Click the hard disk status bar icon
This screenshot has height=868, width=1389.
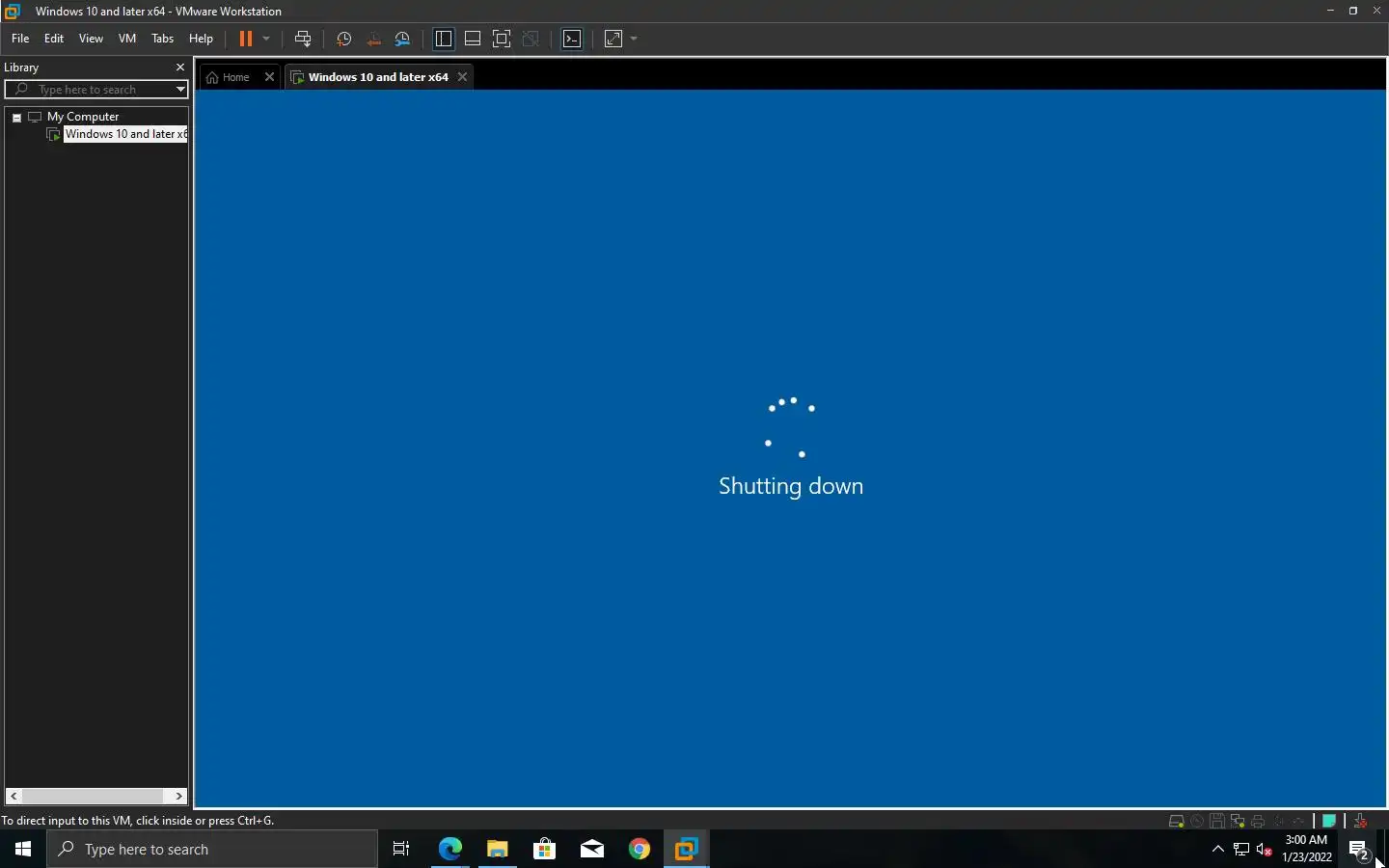pos(1176,822)
